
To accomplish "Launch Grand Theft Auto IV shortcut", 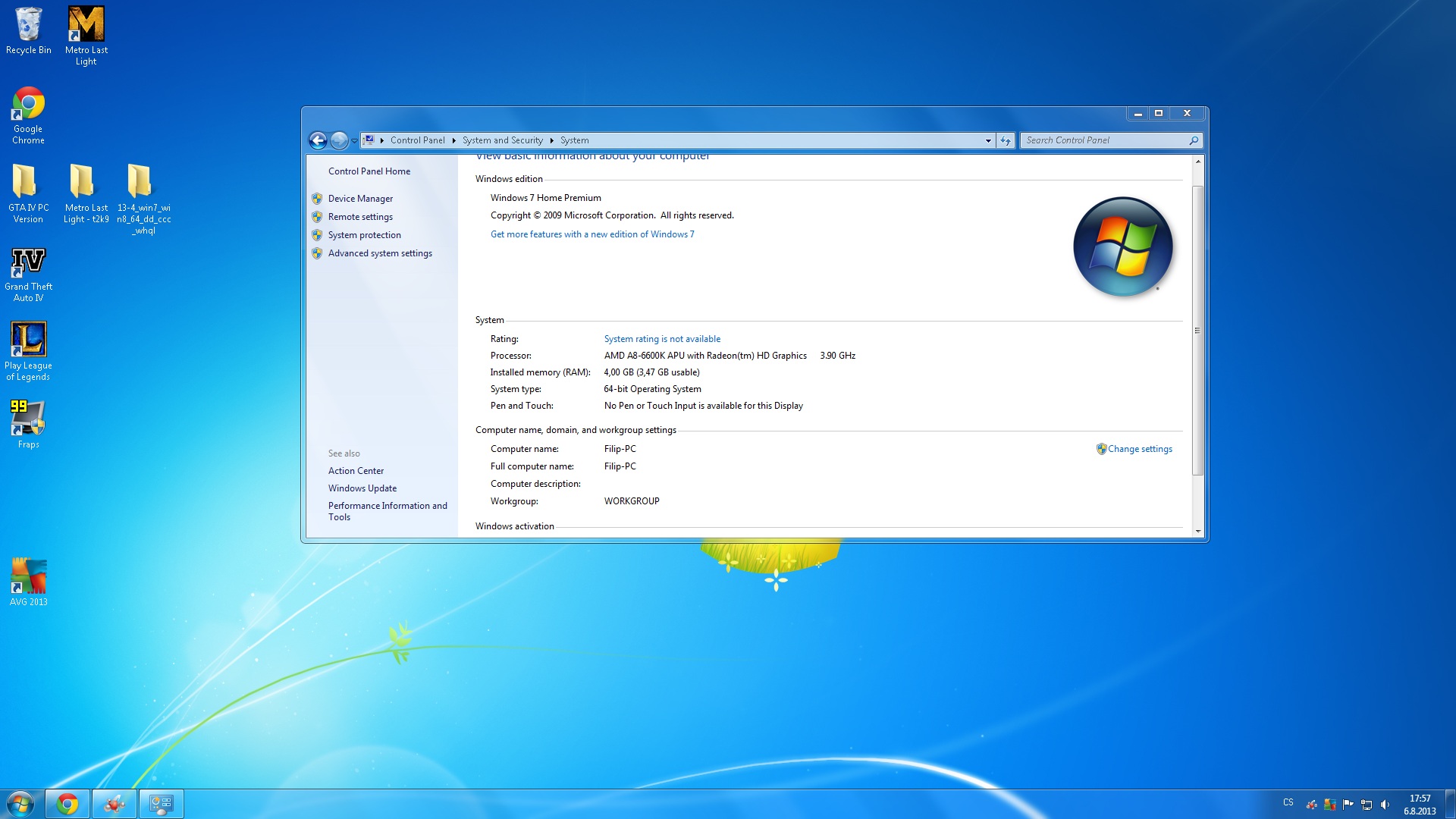I will tap(28, 275).
